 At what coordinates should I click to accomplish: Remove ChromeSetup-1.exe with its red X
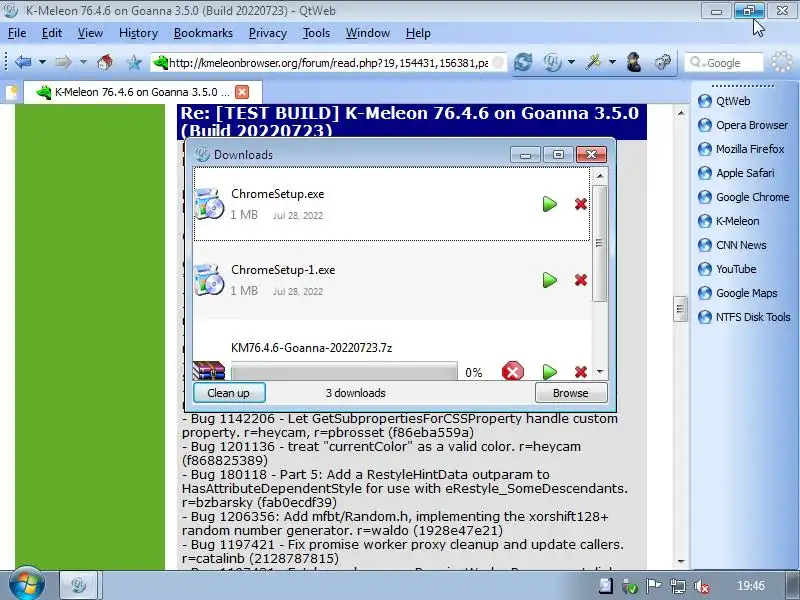point(581,280)
